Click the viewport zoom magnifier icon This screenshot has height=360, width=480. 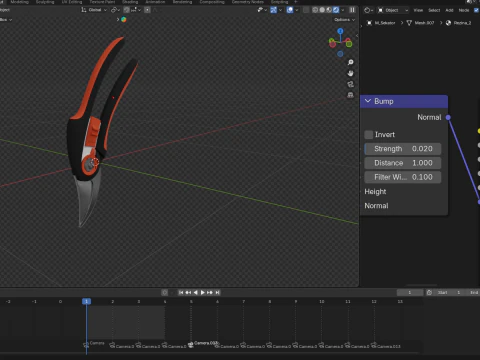(x=350, y=62)
